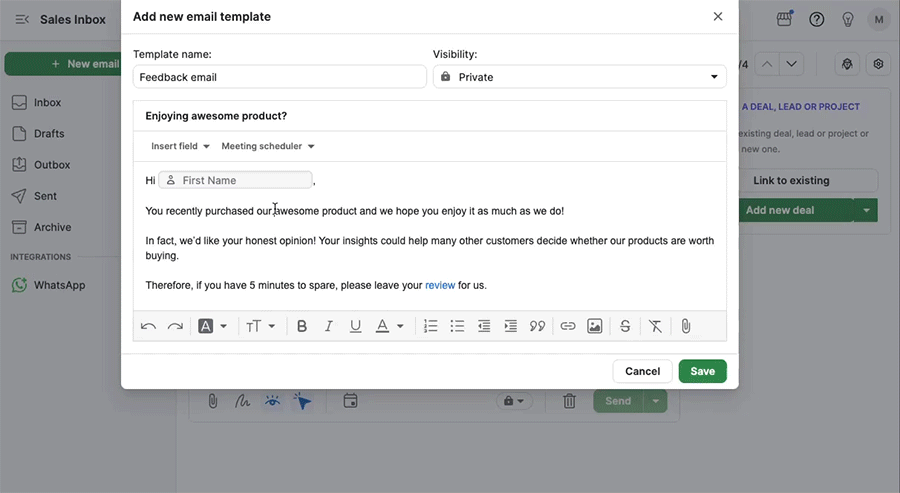Save the email template

point(703,371)
